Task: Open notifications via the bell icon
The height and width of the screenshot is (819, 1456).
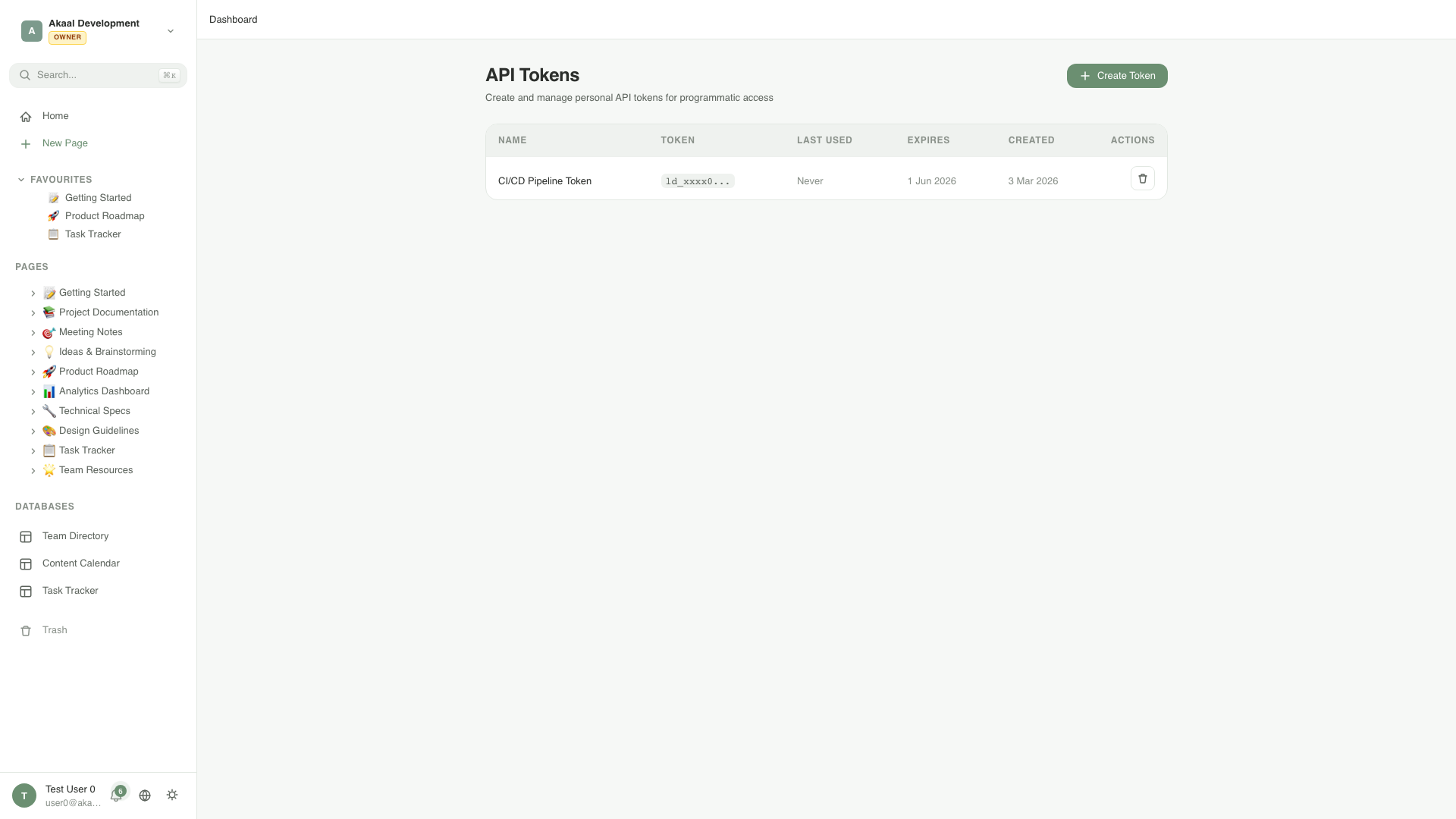Action: (118, 795)
